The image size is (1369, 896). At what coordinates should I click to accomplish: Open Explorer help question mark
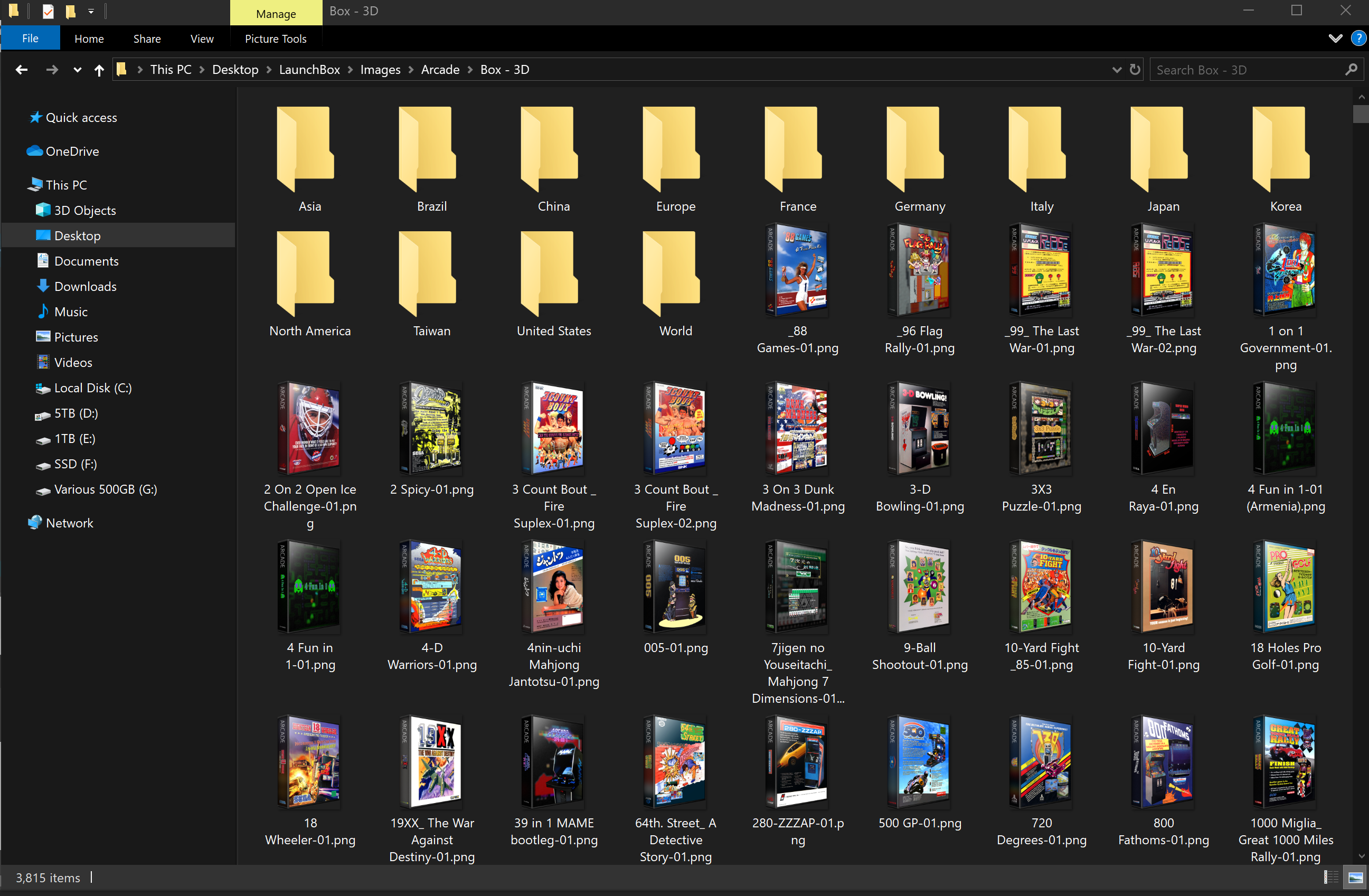1358,39
